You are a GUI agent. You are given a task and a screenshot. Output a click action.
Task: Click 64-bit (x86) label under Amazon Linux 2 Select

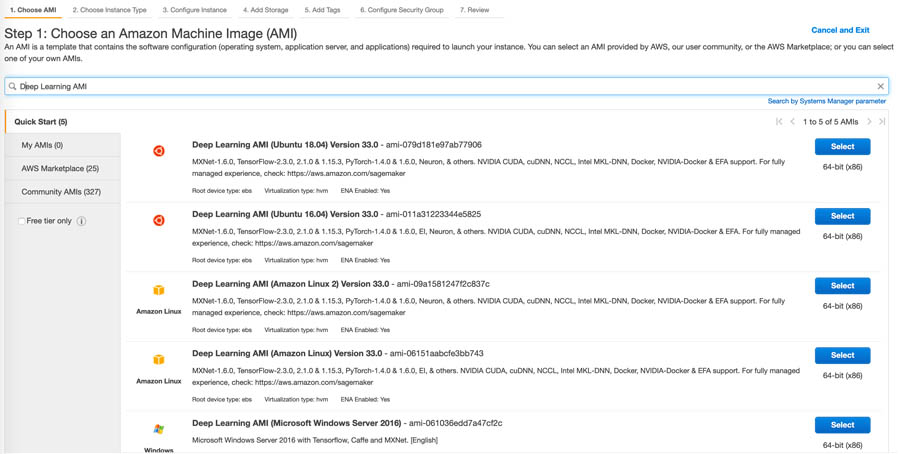coord(842,306)
